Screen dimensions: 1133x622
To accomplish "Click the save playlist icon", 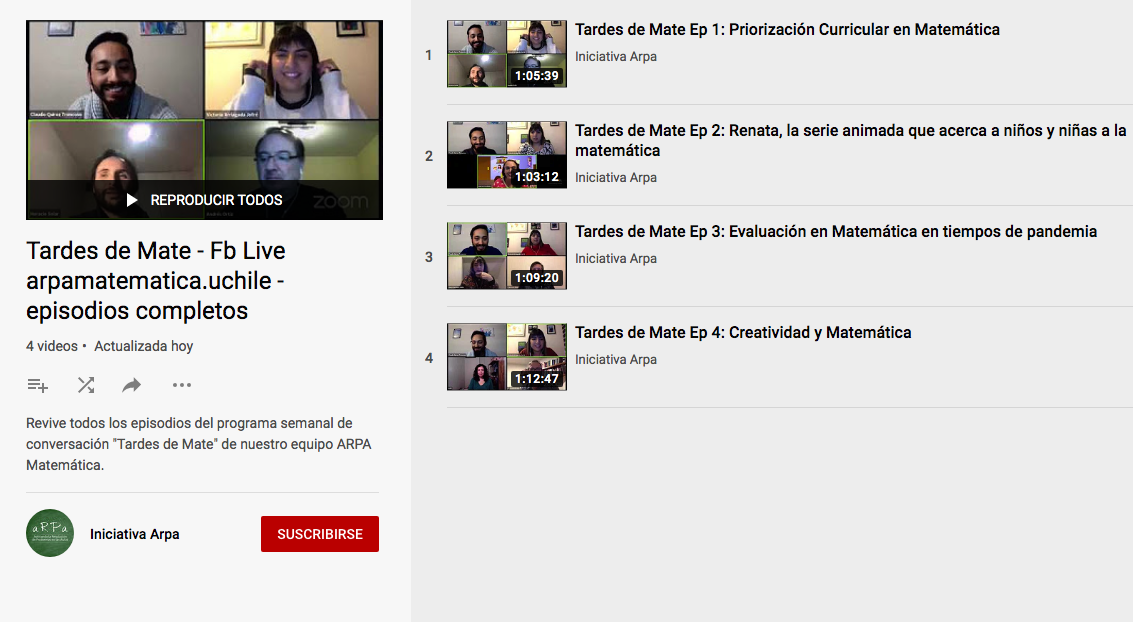I will (38, 385).
